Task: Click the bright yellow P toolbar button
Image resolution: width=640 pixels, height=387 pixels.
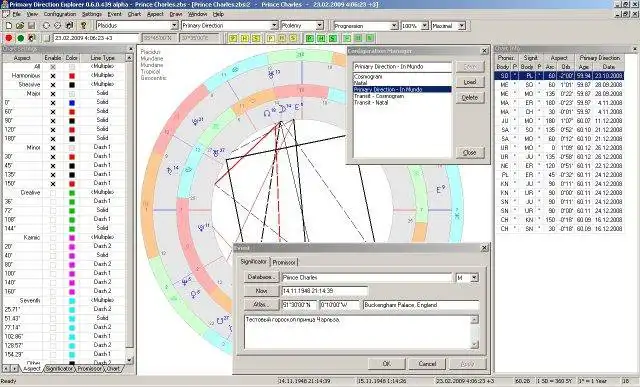Action: click(x=233, y=38)
